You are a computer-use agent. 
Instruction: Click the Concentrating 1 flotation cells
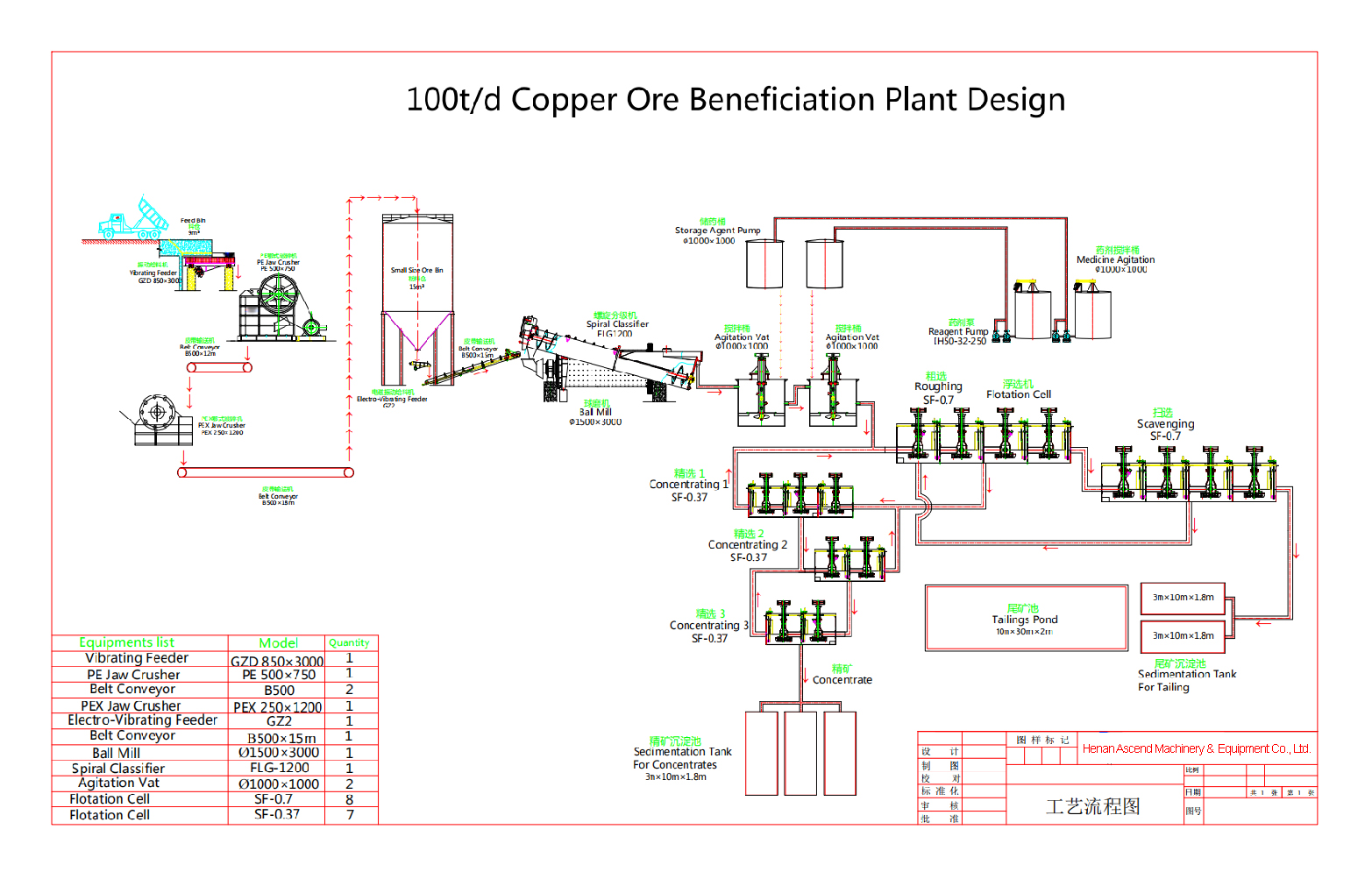coord(800,493)
